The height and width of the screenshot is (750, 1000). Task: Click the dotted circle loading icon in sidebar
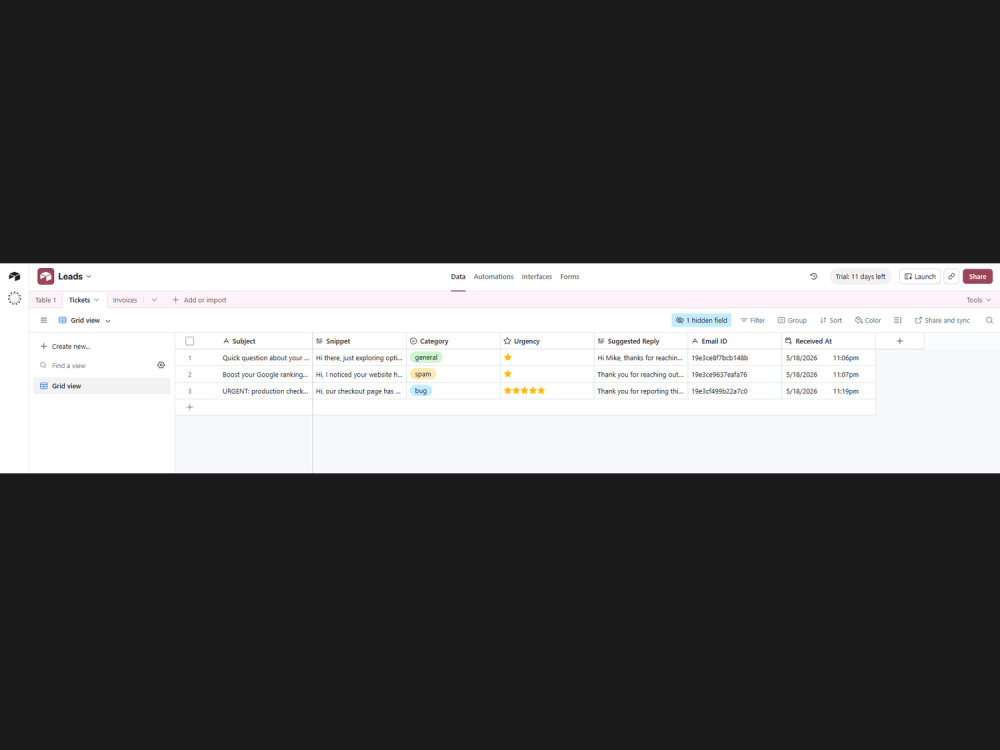click(x=14, y=298)
